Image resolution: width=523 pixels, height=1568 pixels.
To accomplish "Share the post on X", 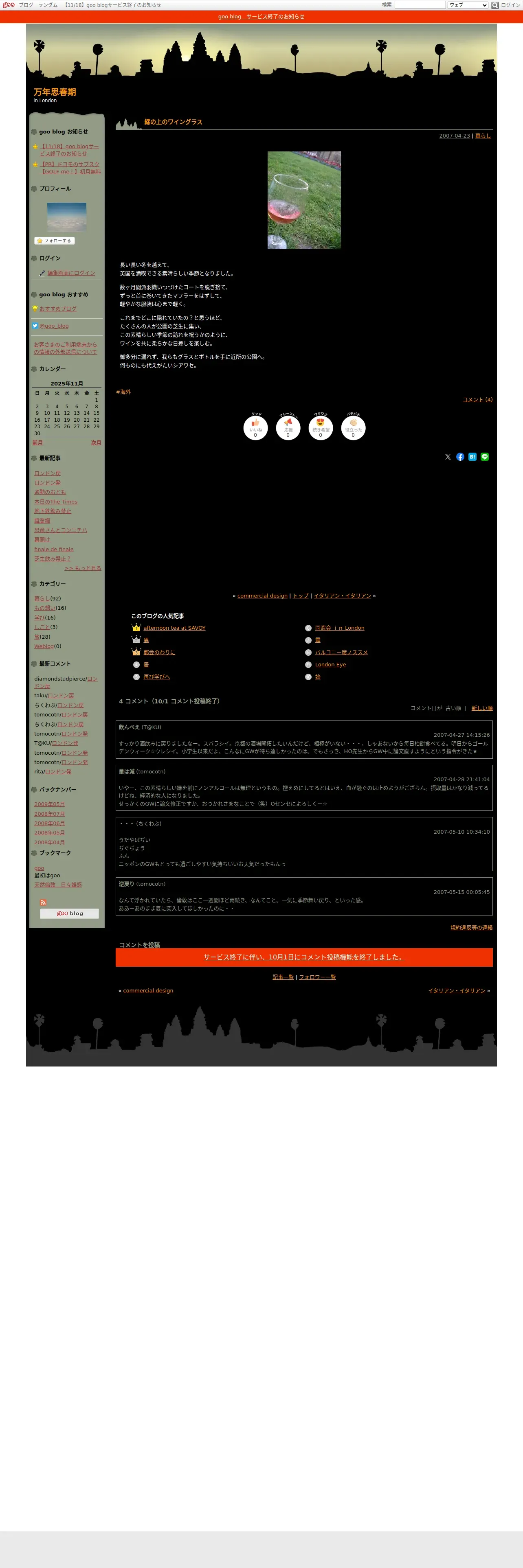I will coord(448,457).
